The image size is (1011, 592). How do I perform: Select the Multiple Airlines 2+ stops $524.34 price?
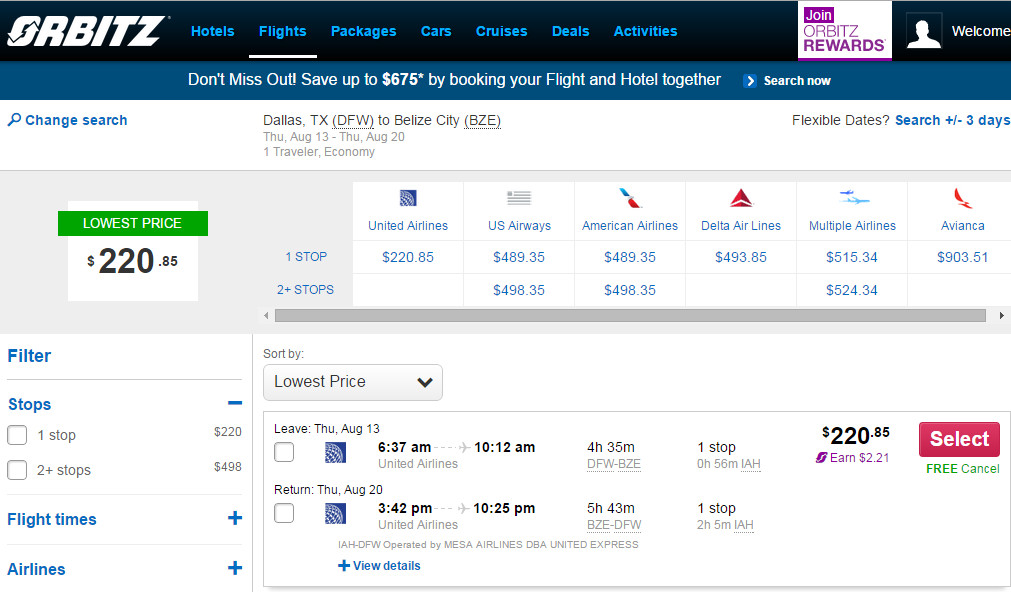click(852, 290)
